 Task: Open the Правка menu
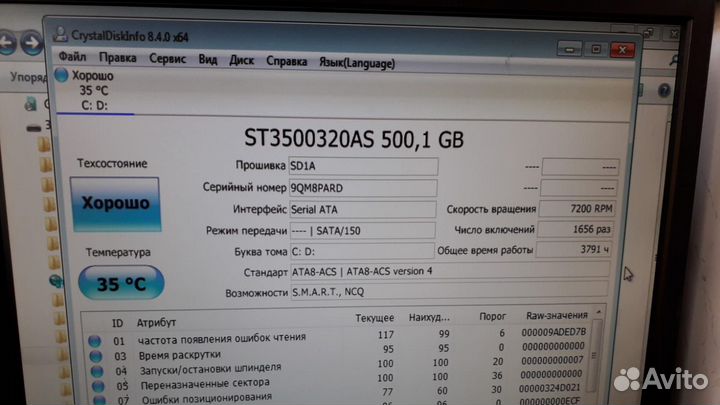(118, 58)
